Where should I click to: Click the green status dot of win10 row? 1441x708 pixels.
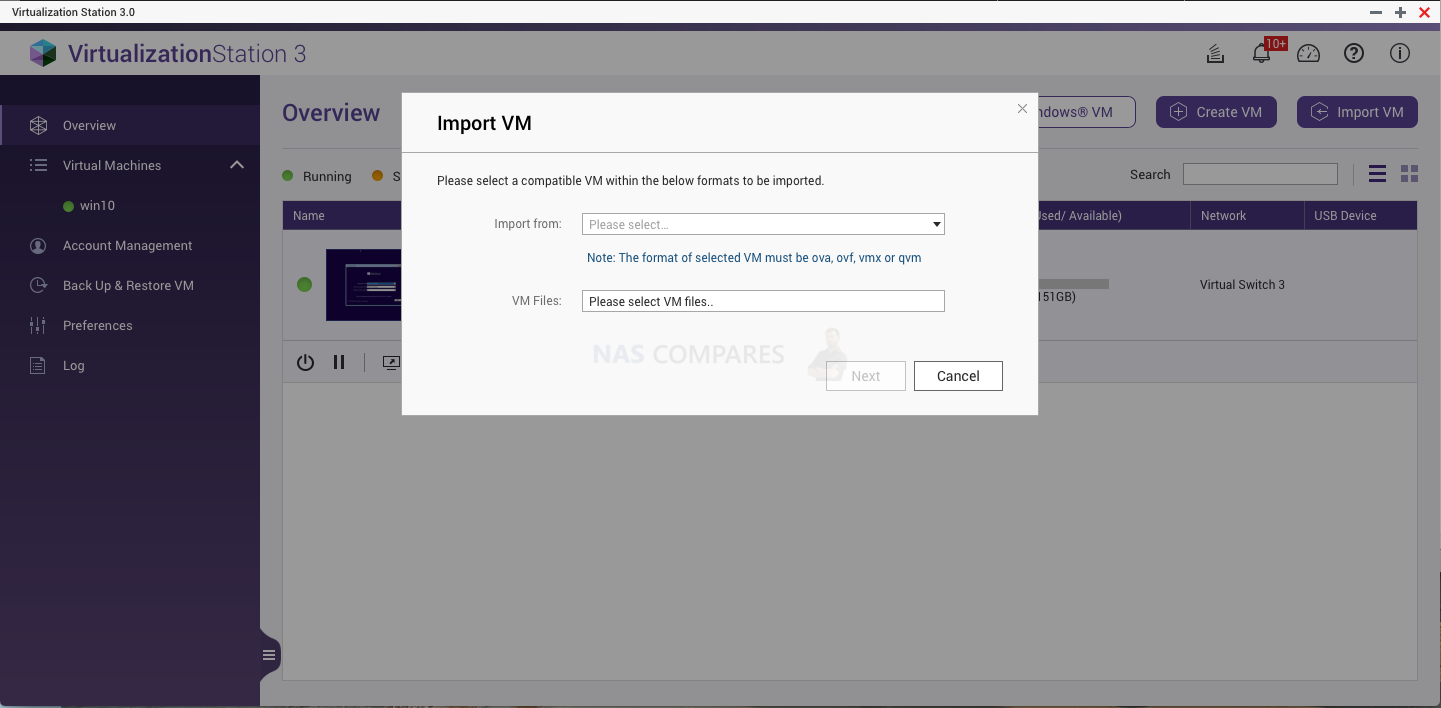304,285
